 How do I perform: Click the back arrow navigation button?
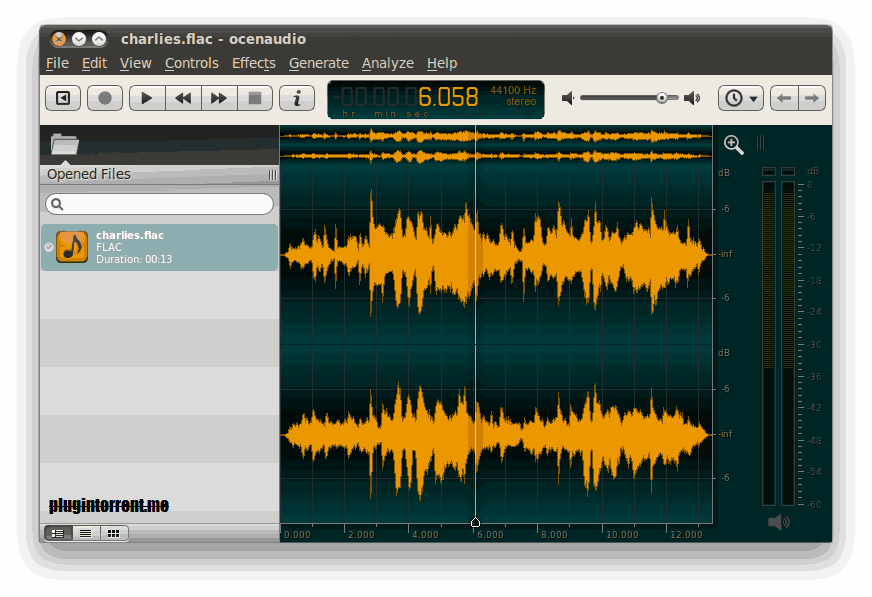point(784,98)
